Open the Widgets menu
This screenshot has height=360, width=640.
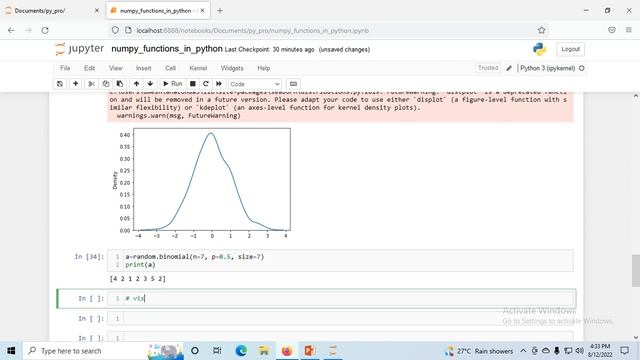(232, 68)
